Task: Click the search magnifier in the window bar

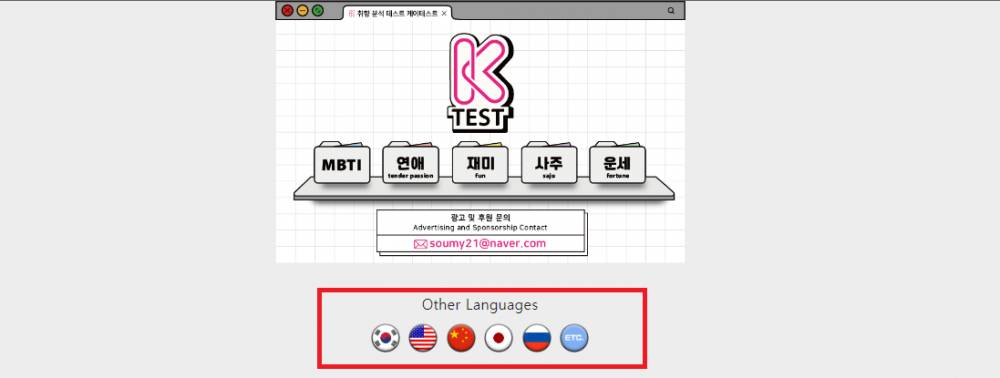Action: click(x=671, y=11)
